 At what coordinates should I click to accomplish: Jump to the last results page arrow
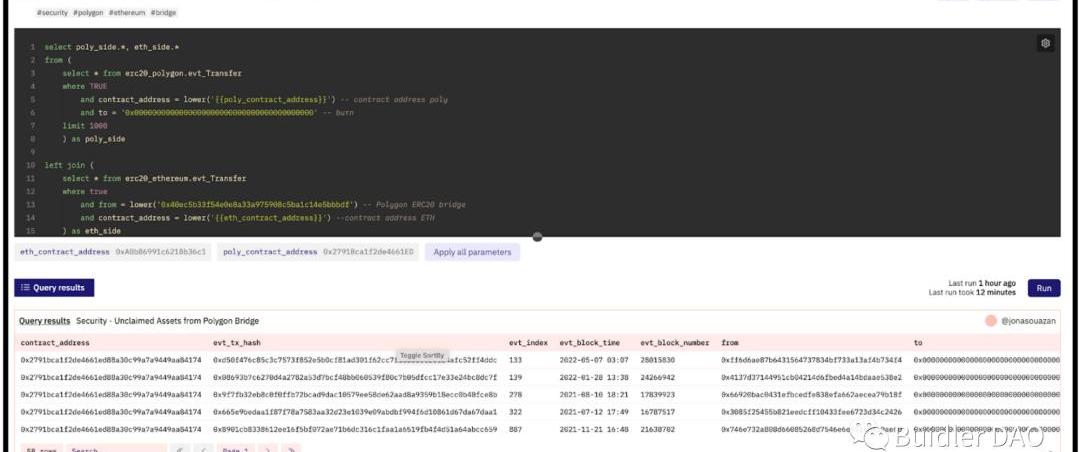(x=292, y=450)
